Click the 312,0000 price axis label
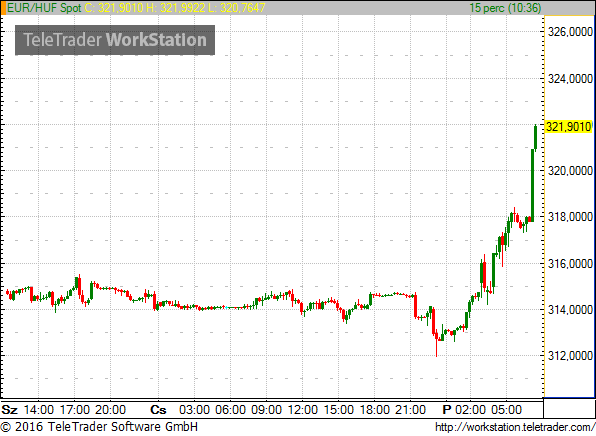Image resolution: width=596 pixels, height=436 pixels. (x=570, y=355)
